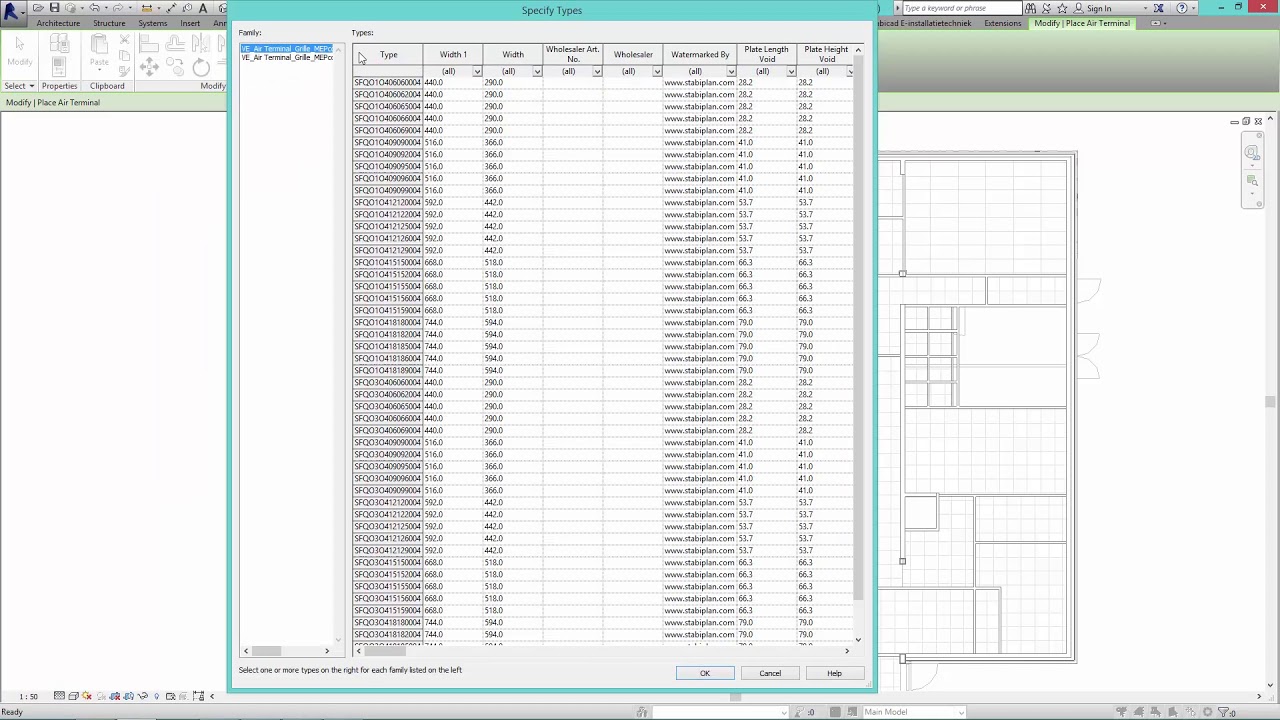
Task: Click the Autodesk Exchange X icon
Action: pyautogui.click(x=1158, y=8)
